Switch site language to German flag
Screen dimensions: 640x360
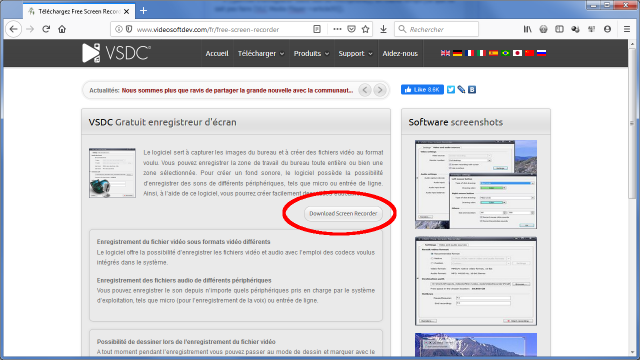pyautogui.click(x=458, y=53)
